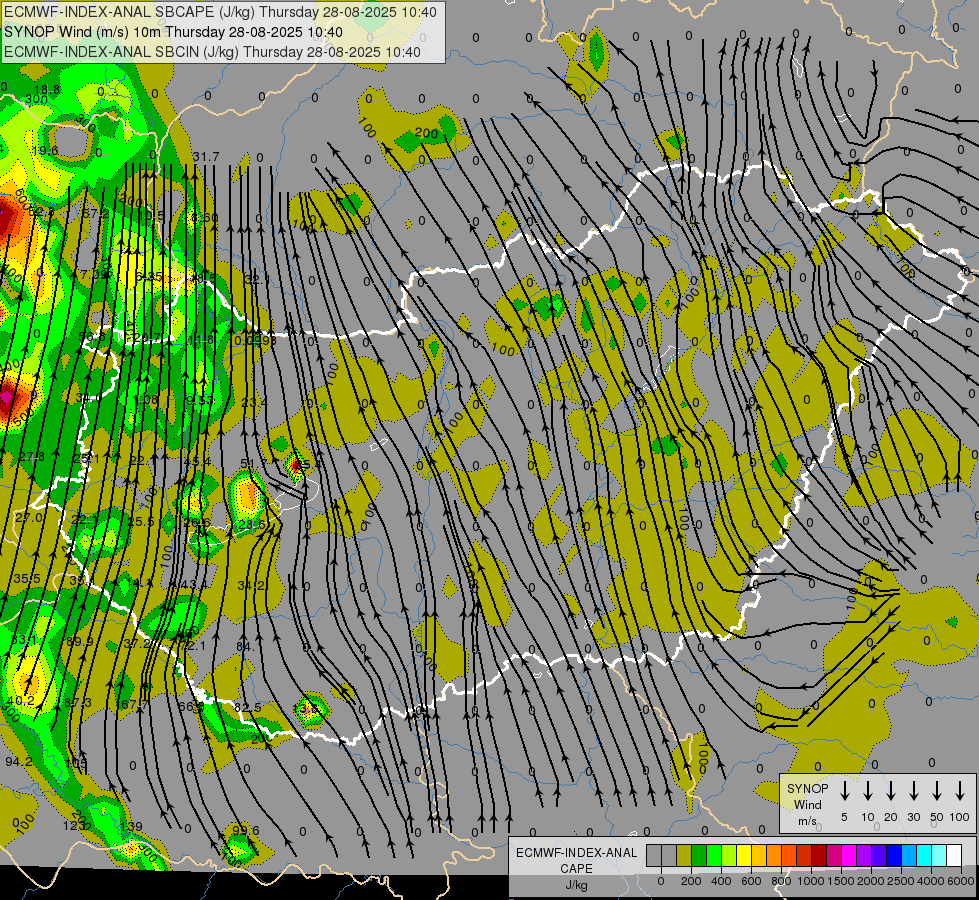Click the 50 m/s wind arrow in the SYNOP legend
The image size is (979, 900).
(x=937, y=790)
